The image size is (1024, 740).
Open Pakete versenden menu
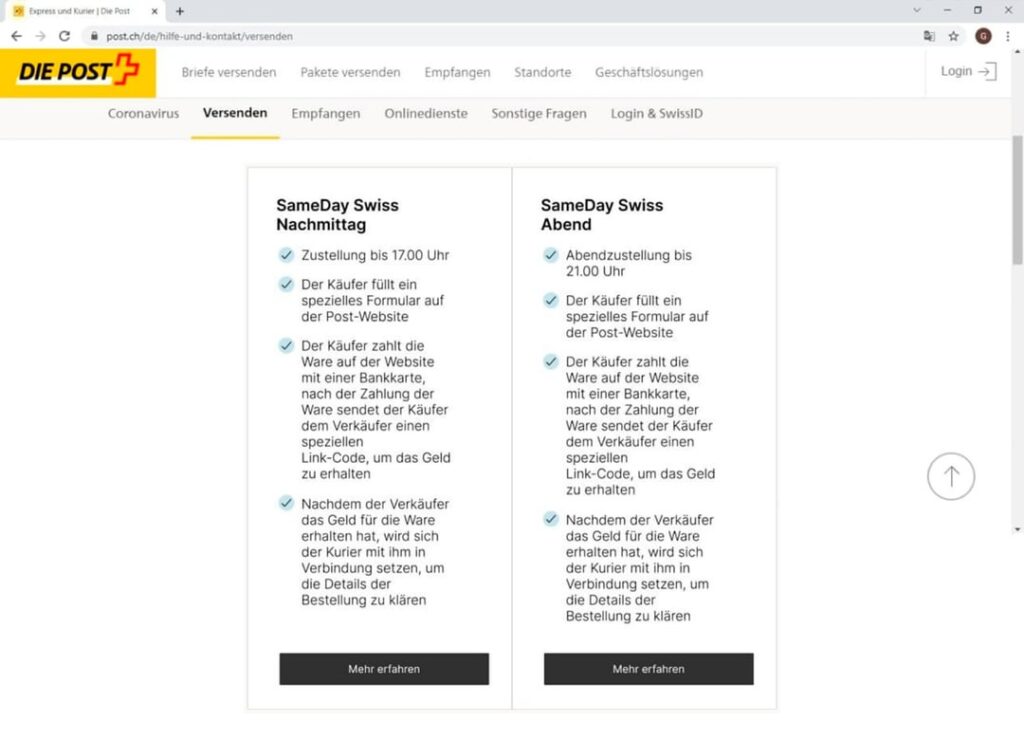click(350, 72)
